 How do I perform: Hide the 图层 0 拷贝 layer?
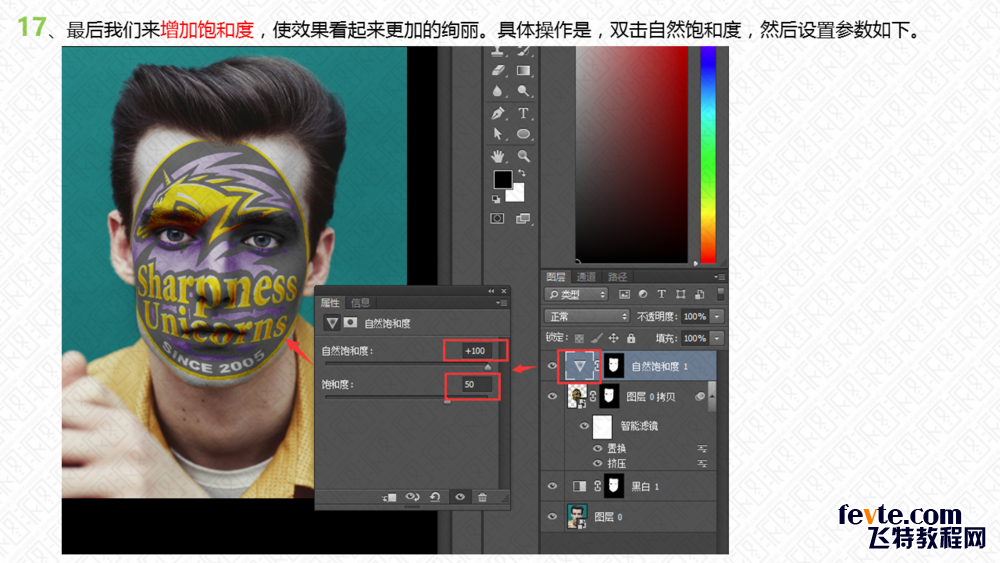click(x=552, y=397)
